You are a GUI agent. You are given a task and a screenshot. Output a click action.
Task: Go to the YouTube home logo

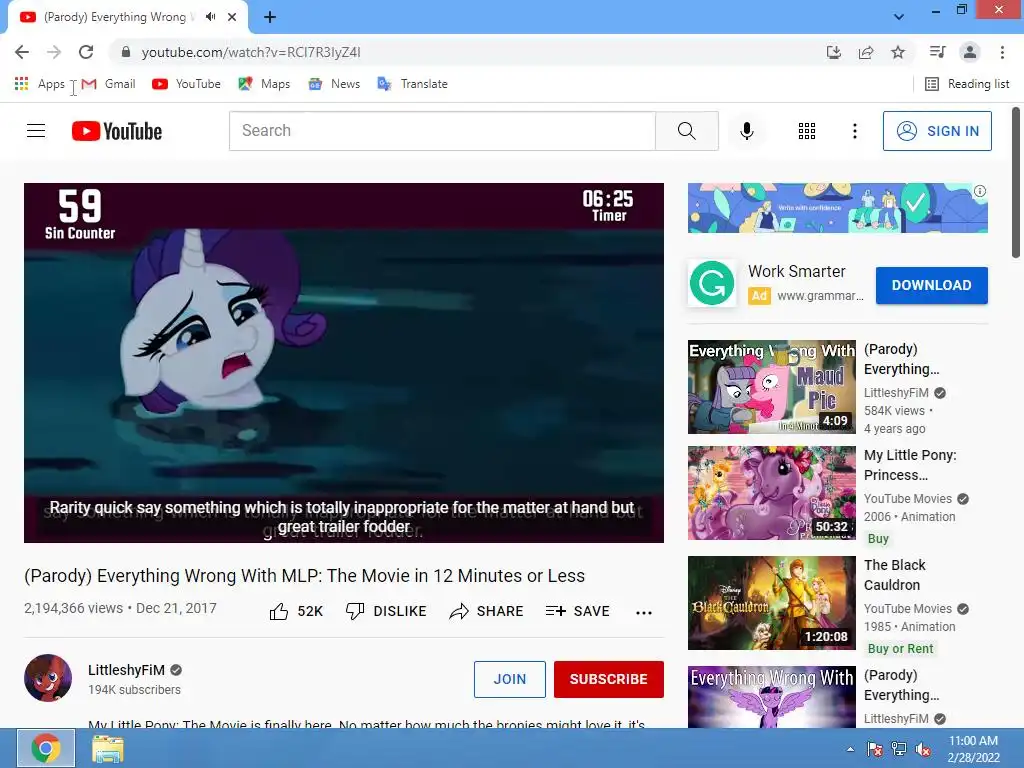click(116, 131)
